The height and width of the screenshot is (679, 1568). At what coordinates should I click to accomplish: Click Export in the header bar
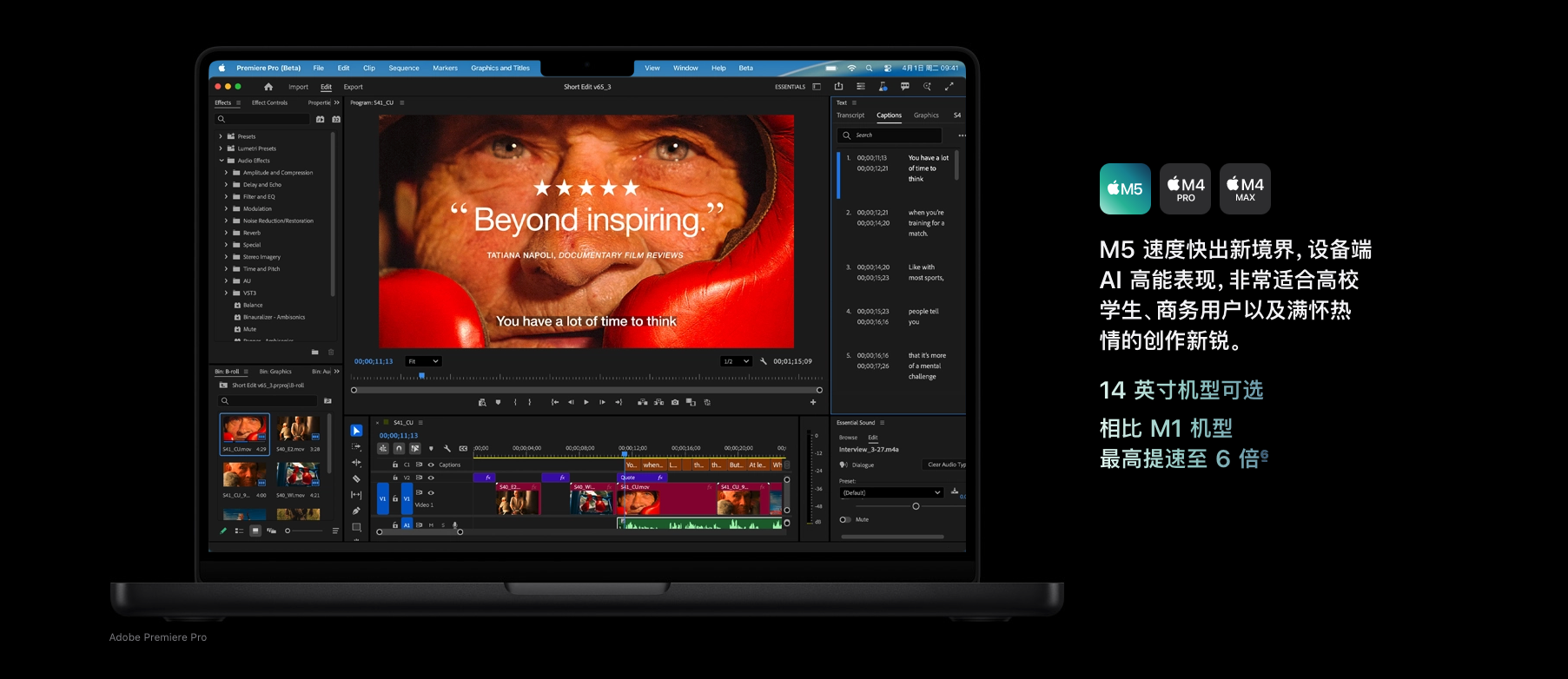(353, 87)
